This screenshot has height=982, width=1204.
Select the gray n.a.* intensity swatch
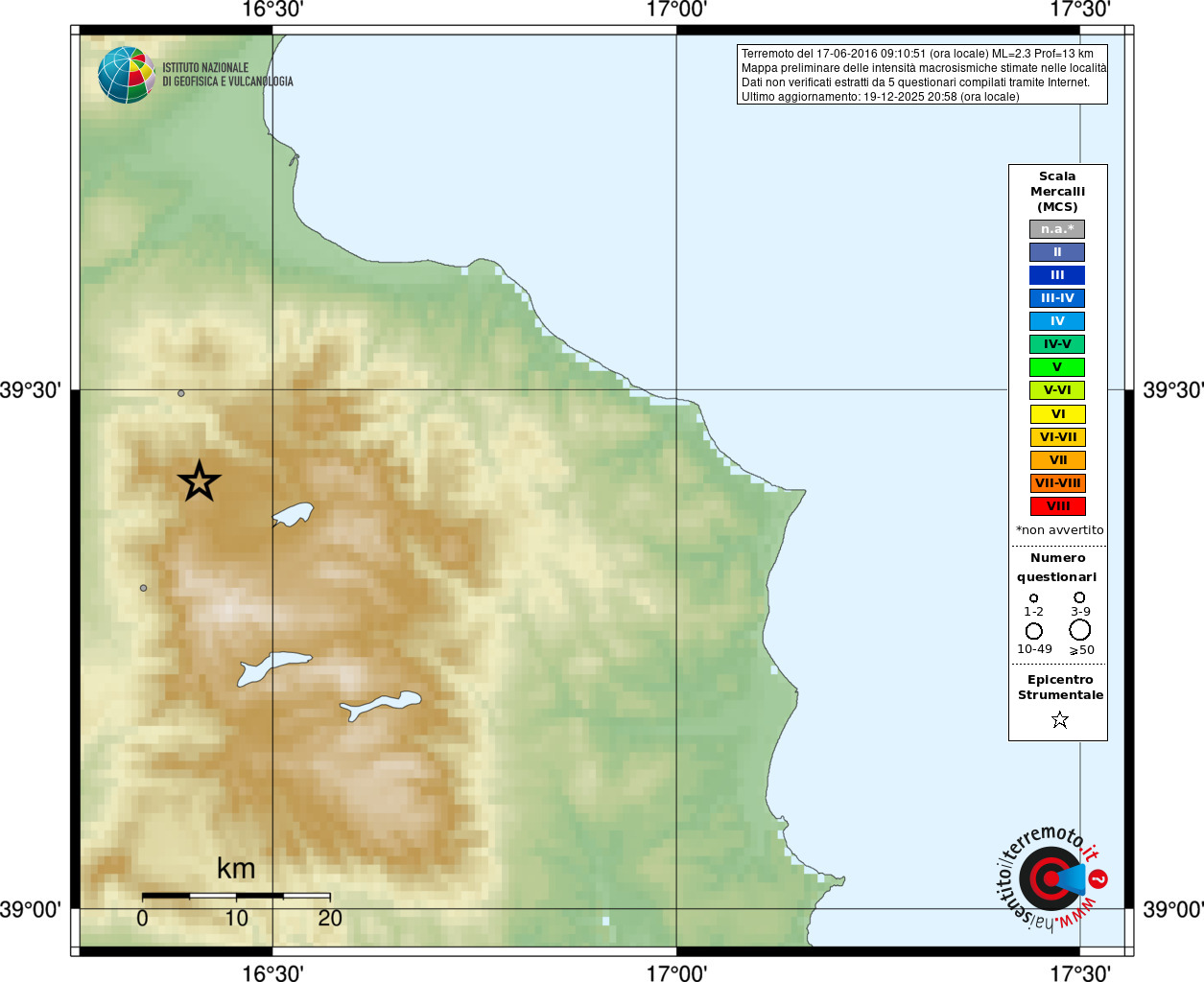[x=1057, y=229]
